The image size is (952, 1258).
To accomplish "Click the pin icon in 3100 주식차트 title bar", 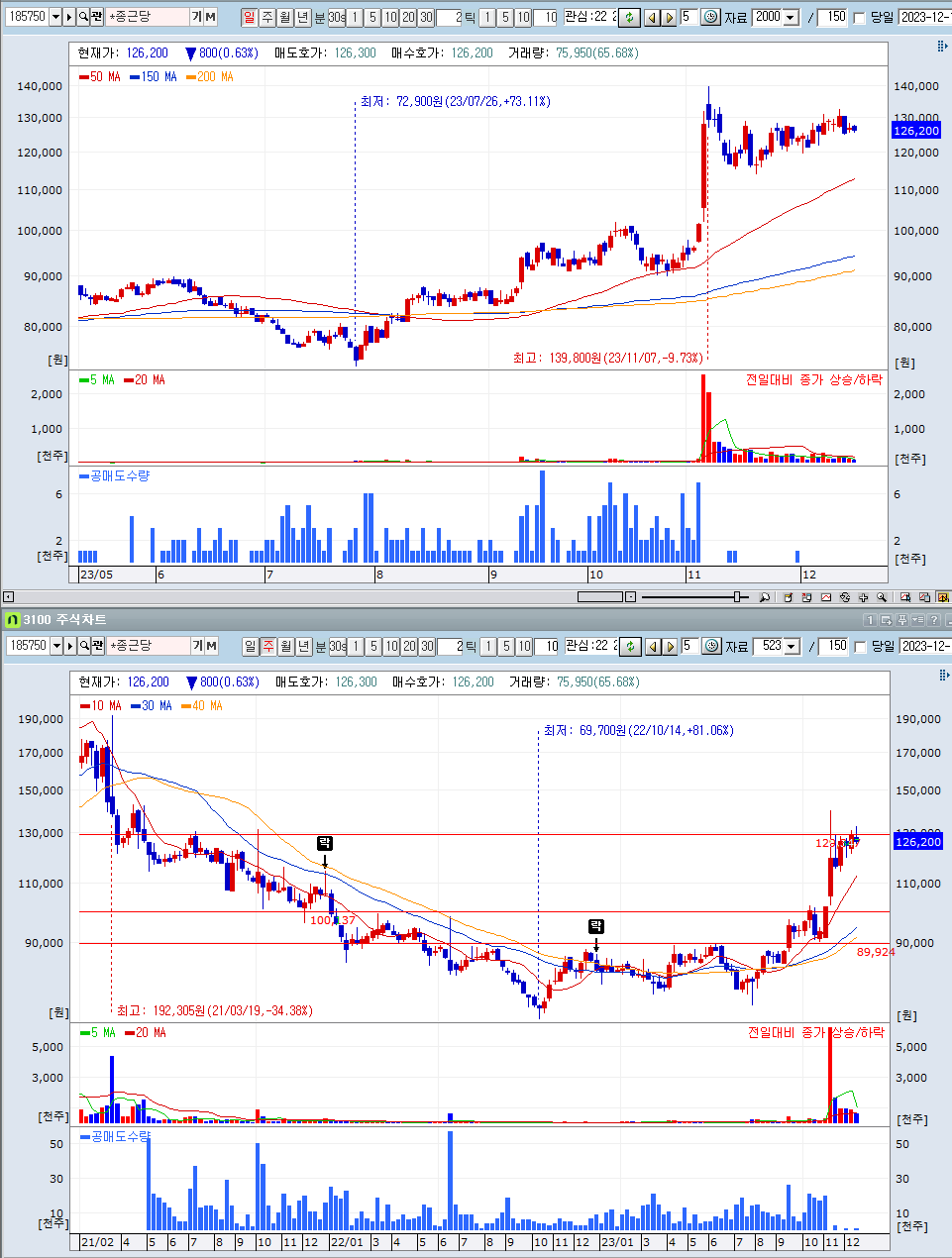I will 901,620.
